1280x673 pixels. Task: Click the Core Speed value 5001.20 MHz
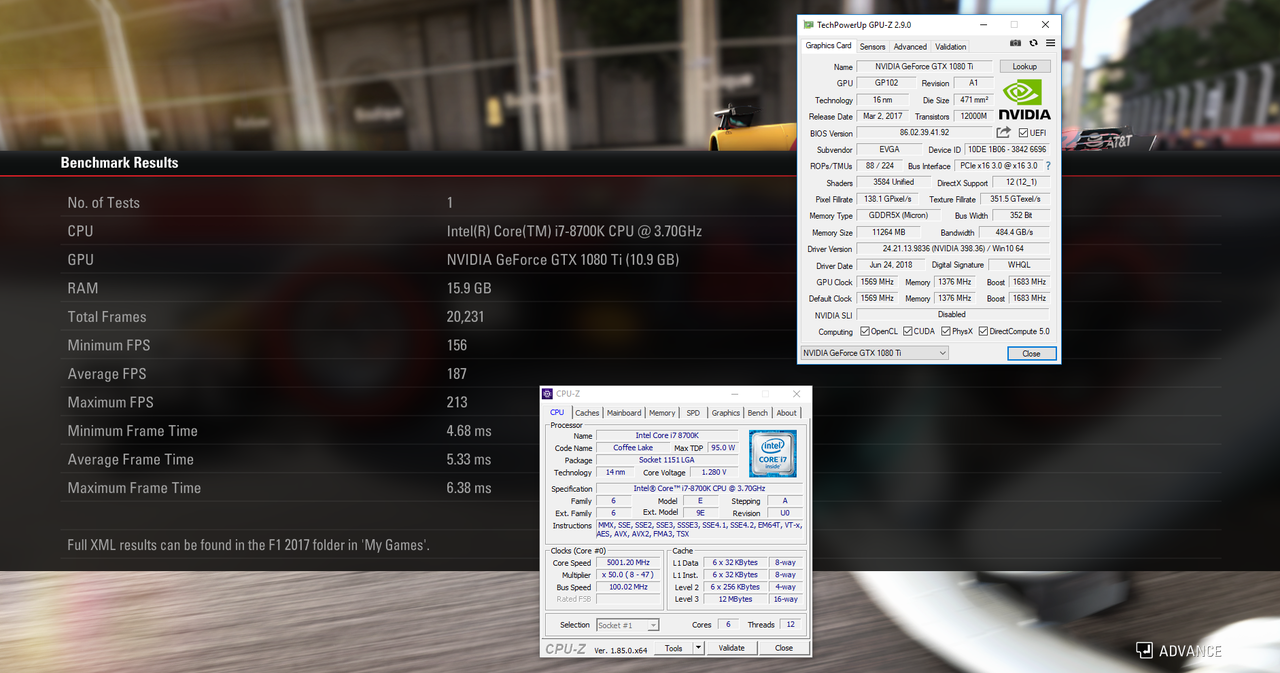[629, 563]
